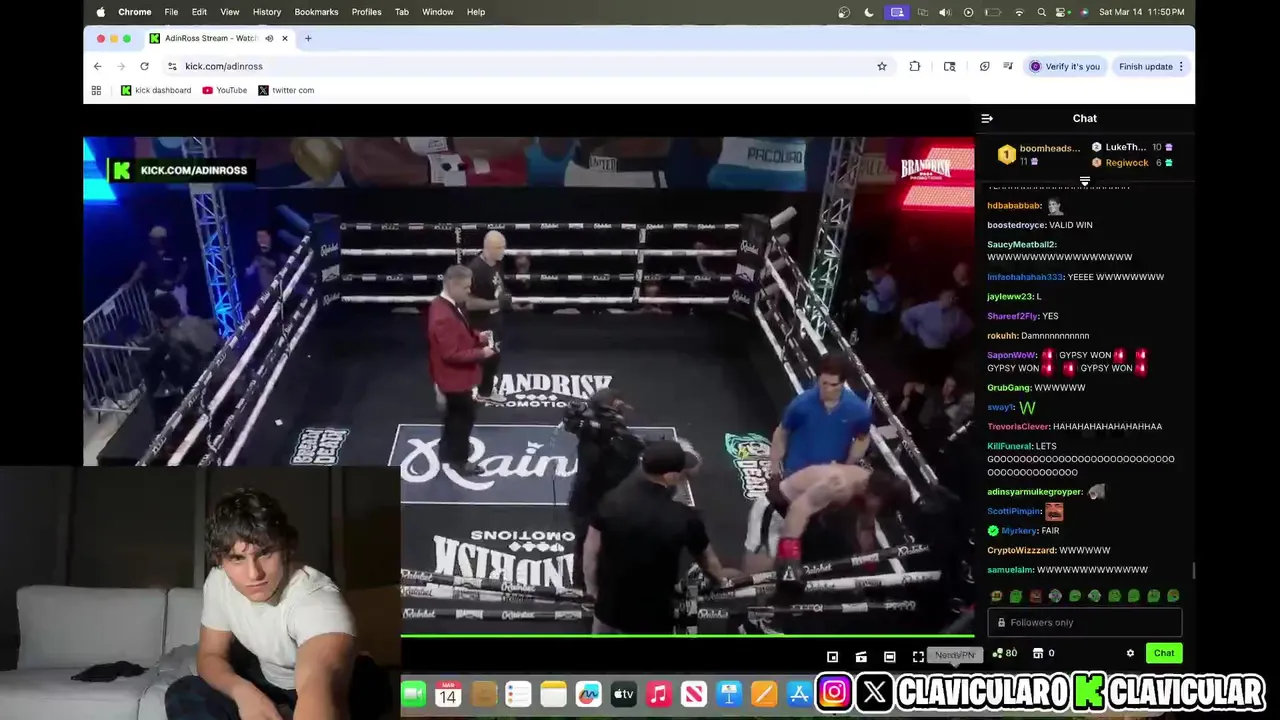Open the channel points icon showing 80

[x=1004, y=653]
